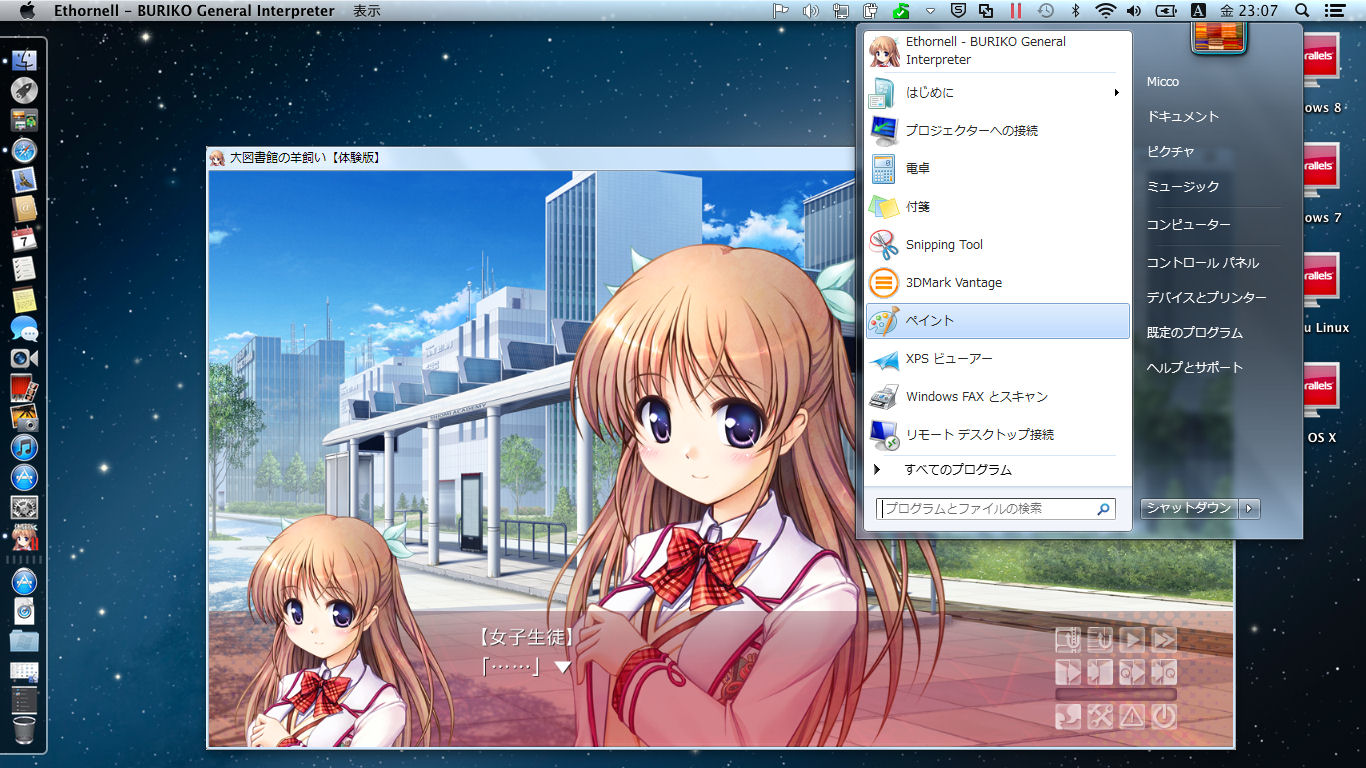Click the Time Machine menu bar icon

pyautogui.click(x=1045, y=11)
